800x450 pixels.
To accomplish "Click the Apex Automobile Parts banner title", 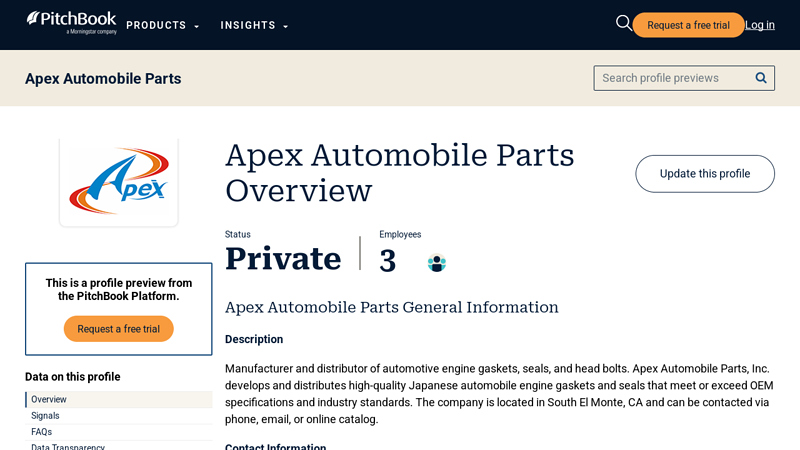I will click(x=103, y=79).
